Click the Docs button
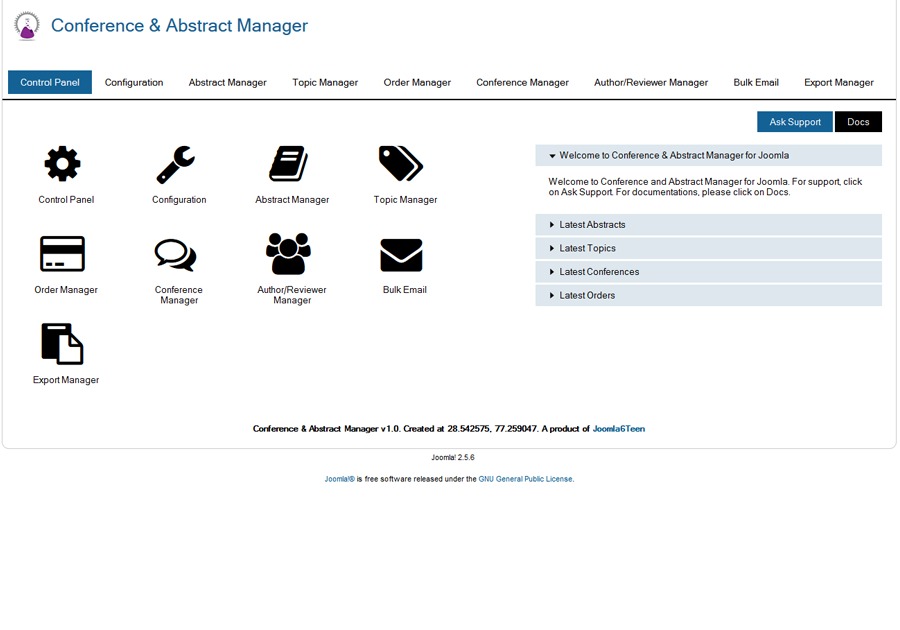Viewport: 900px width, 630px height. [x=858, y=122]
